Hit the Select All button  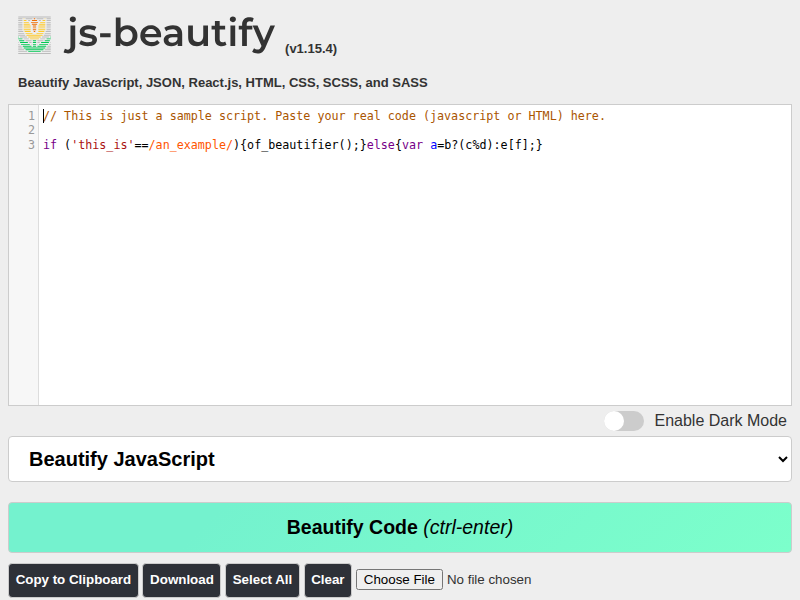262,580
